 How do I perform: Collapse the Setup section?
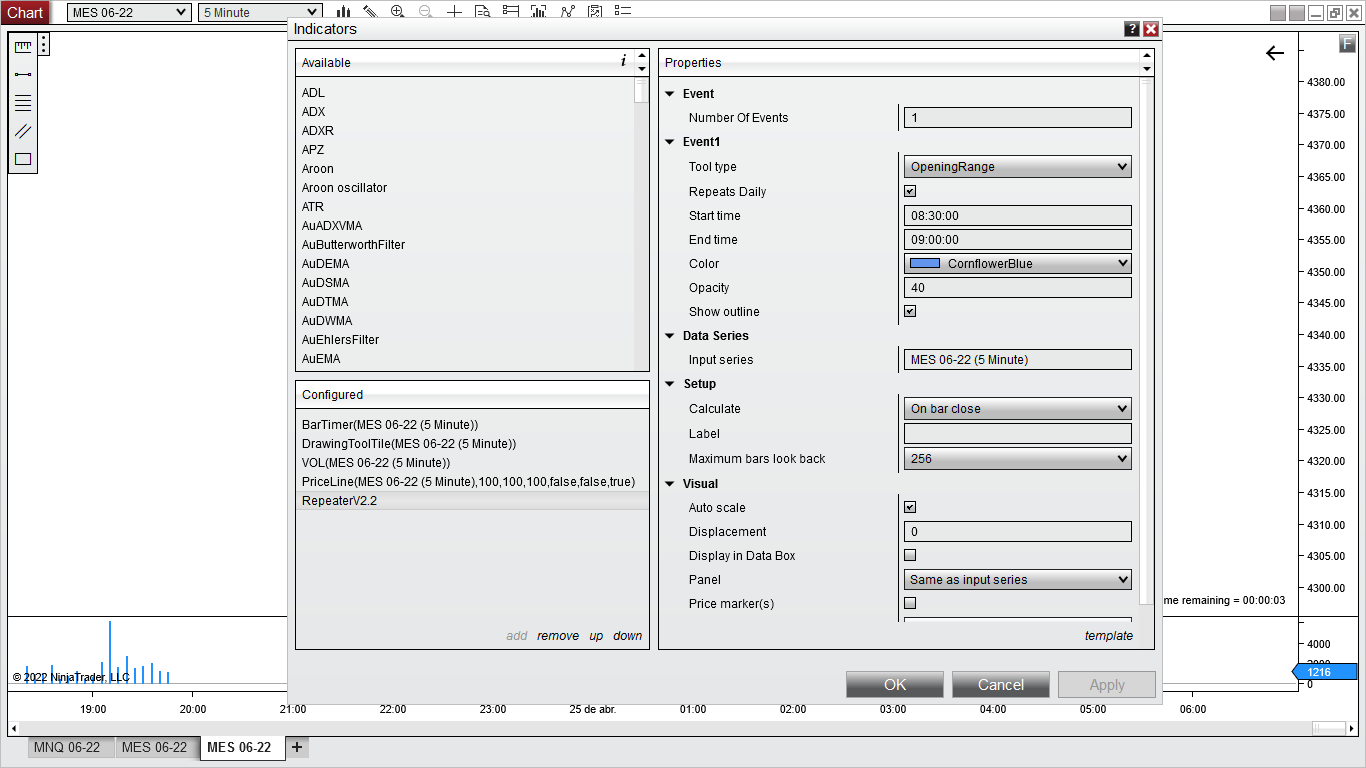(x=670, y=384)
